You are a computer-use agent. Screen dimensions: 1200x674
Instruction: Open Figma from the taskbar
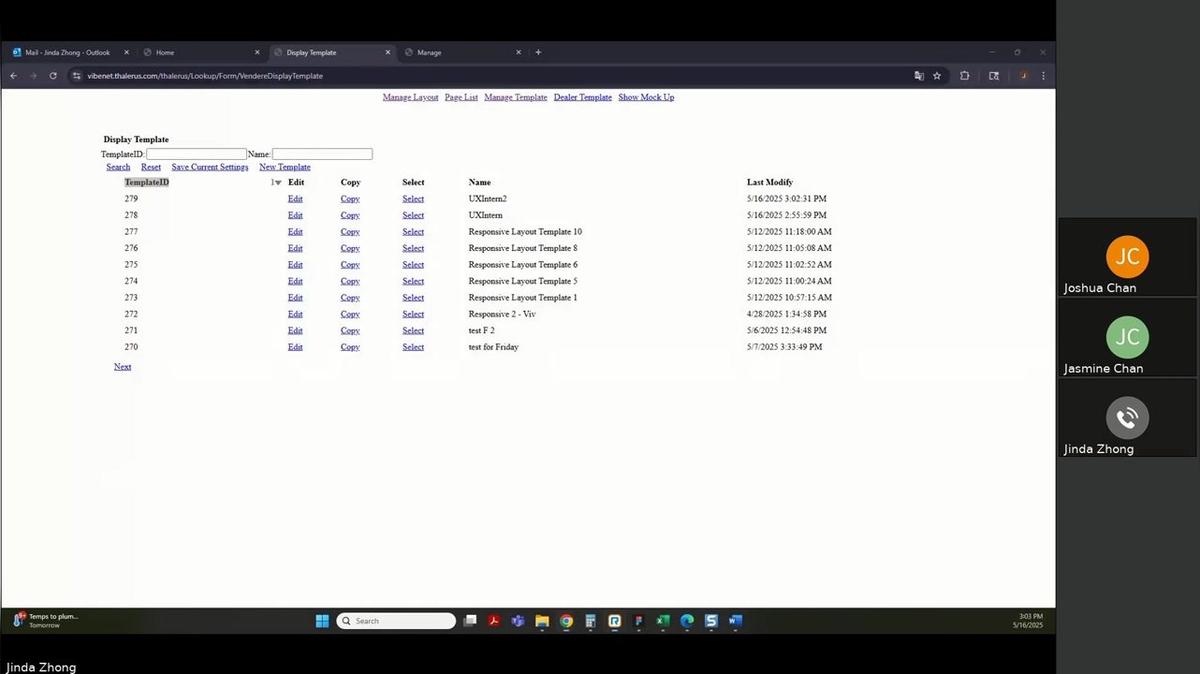coord(638,621)
